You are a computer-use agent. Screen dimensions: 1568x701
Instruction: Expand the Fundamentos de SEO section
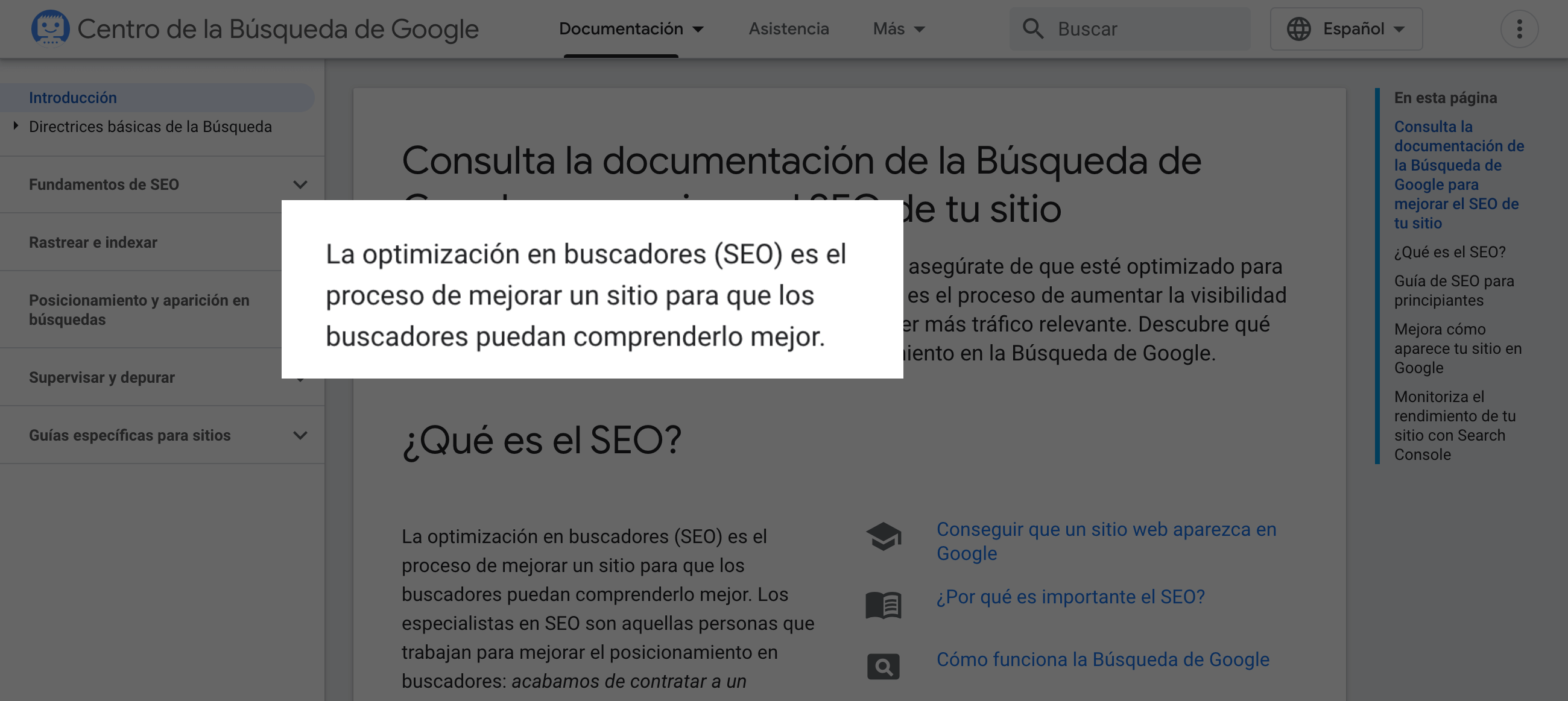tap(300, 184)
